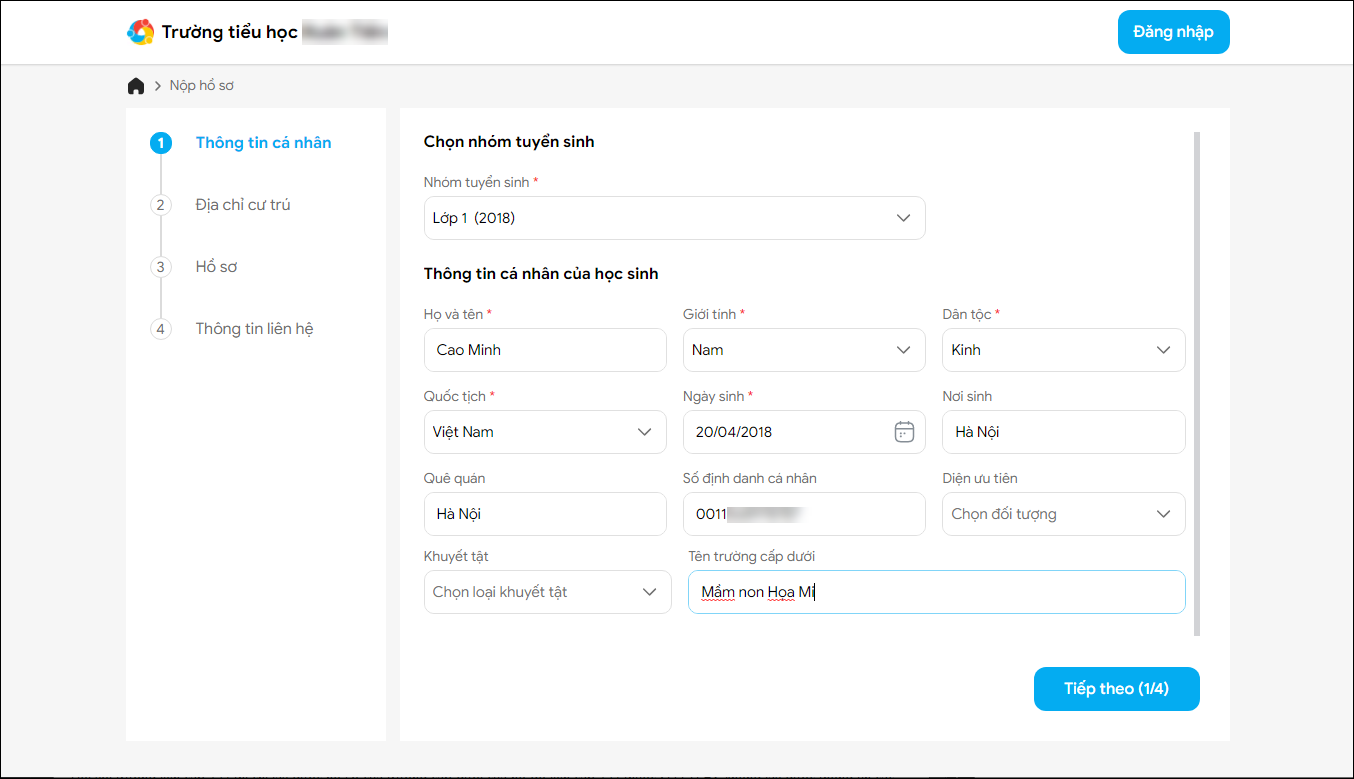Select step 4 circle icon

161,329
